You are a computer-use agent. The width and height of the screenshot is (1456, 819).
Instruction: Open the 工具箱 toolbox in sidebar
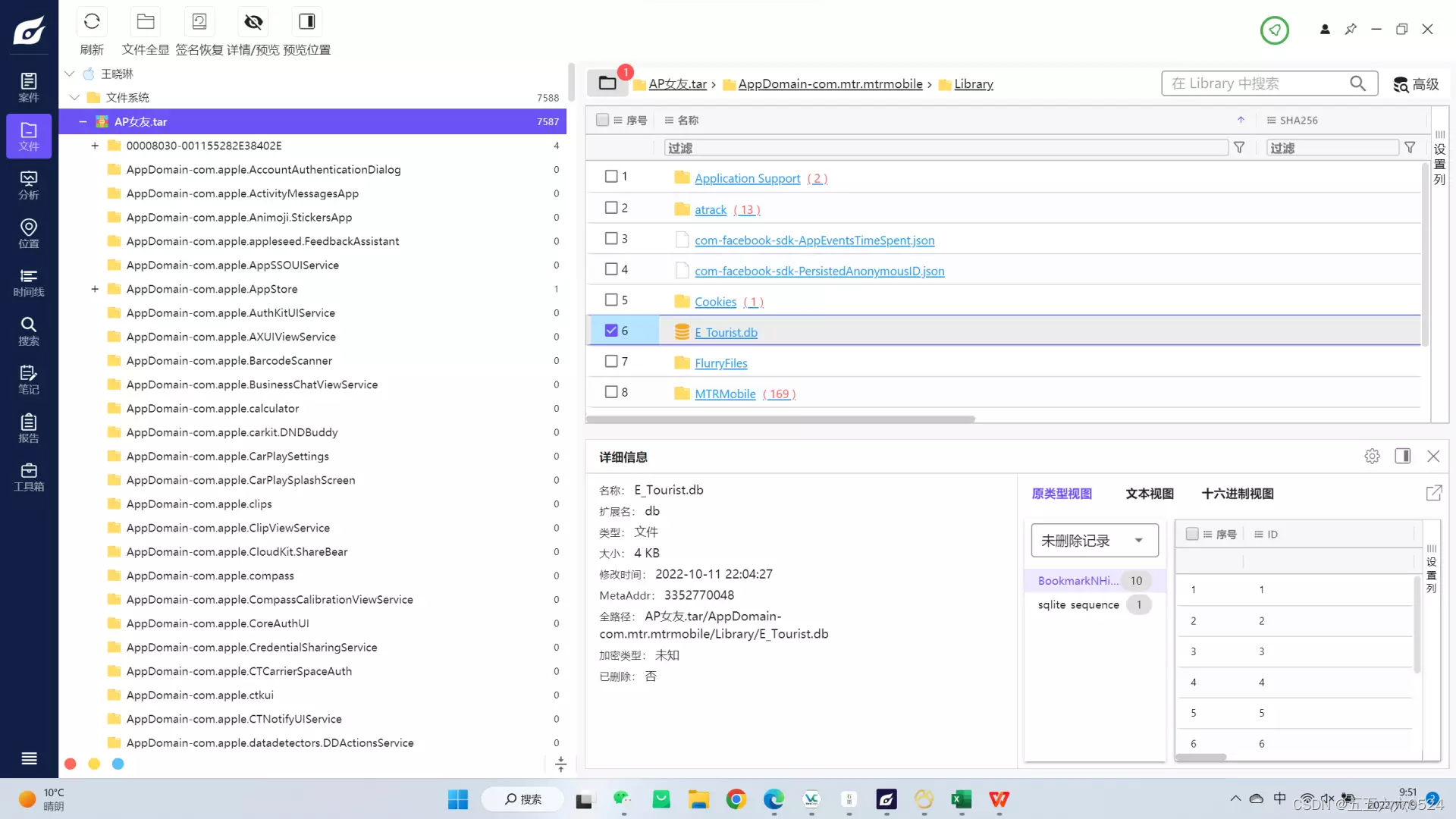[x=29, y=477]
